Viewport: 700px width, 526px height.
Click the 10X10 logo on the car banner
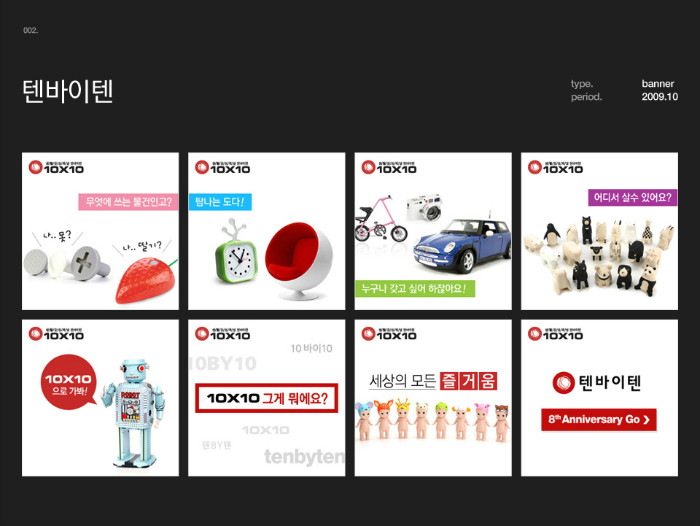389,167
